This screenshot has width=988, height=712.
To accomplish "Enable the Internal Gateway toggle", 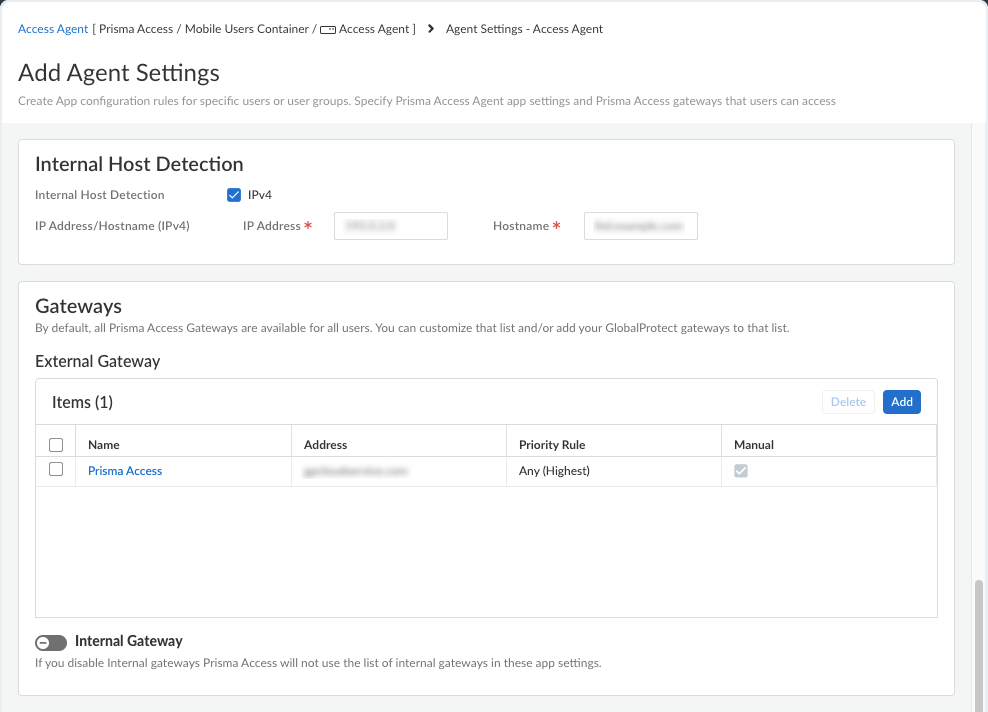I will pos(51,643).
